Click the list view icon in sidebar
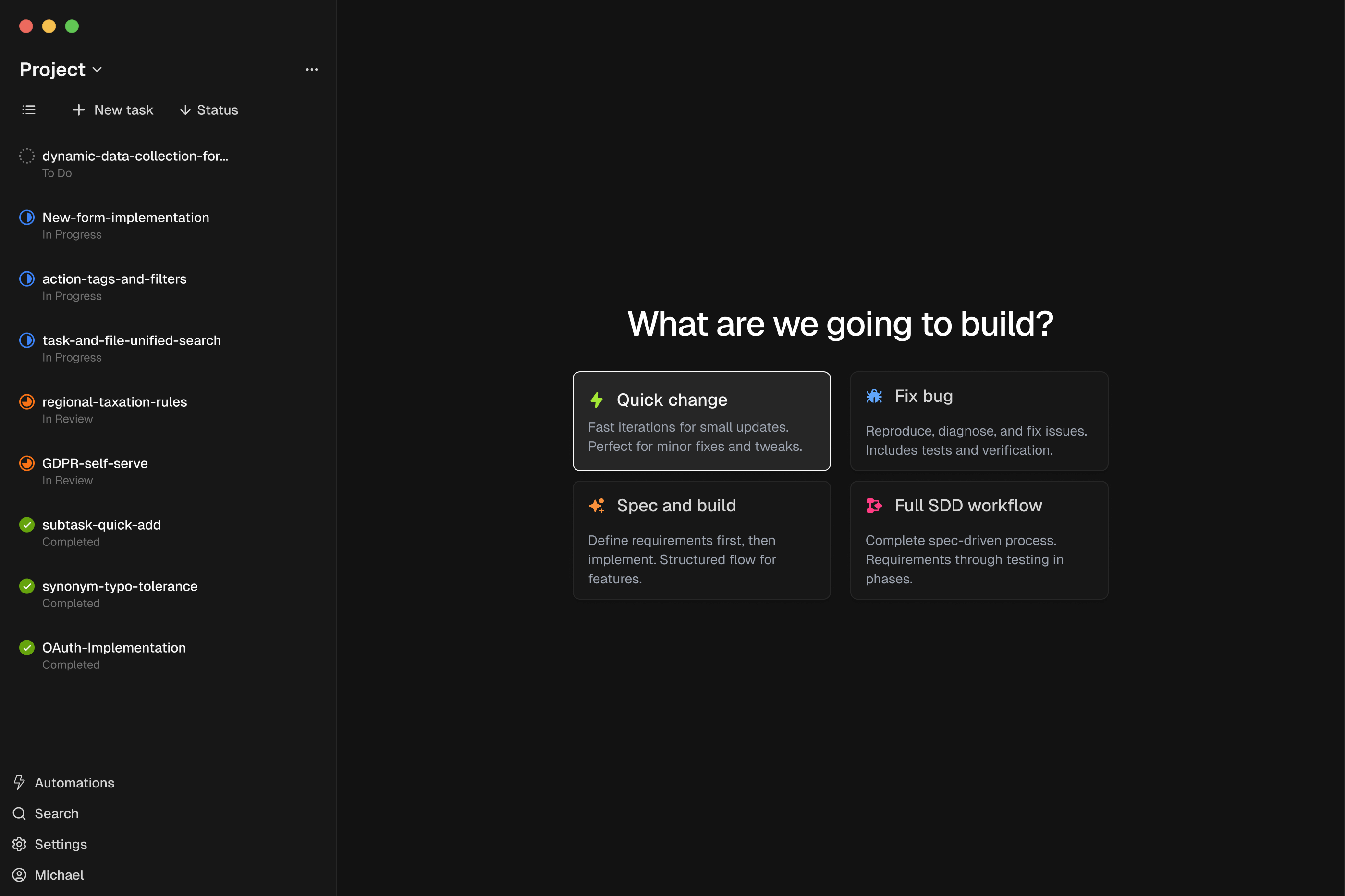Viewport: 1345px width, 896px height. tap(28, 109)
